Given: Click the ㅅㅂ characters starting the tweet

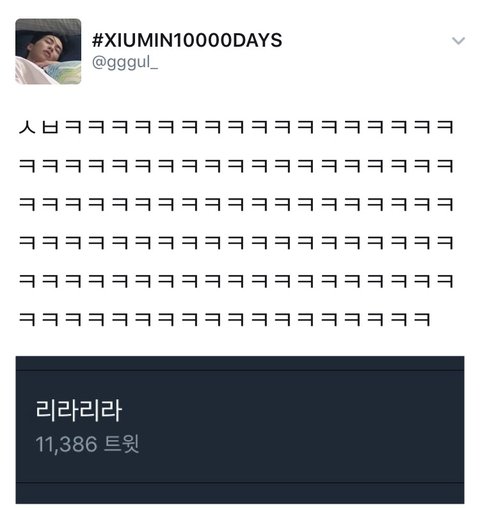Looking at the screenshot, I should [x=39, y=127].
